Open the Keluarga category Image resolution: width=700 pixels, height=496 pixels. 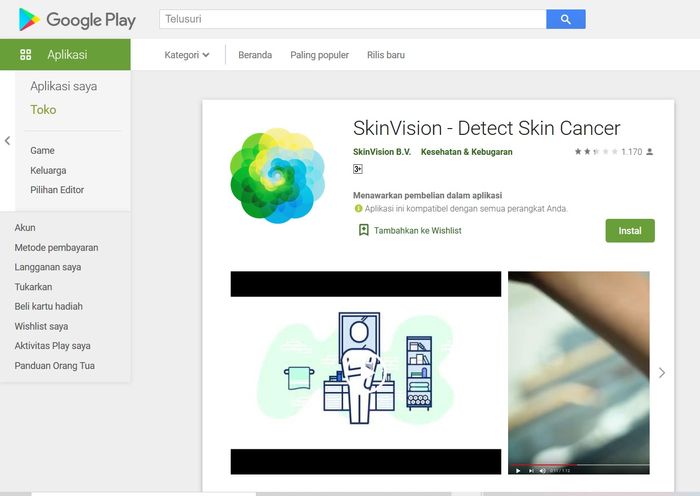pos(48,170)
